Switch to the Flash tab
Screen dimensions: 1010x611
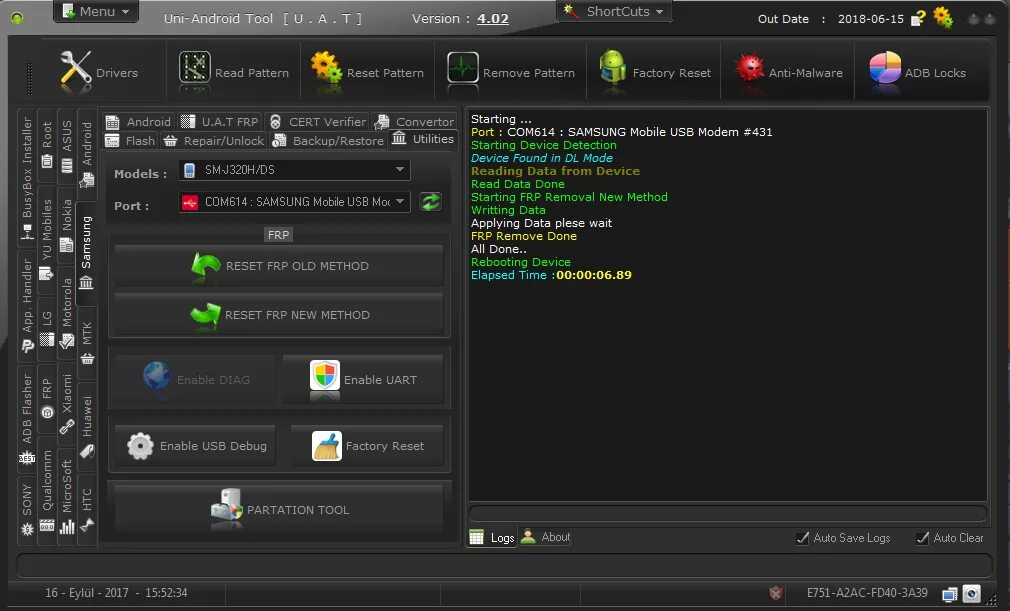(x=130, y=140)
